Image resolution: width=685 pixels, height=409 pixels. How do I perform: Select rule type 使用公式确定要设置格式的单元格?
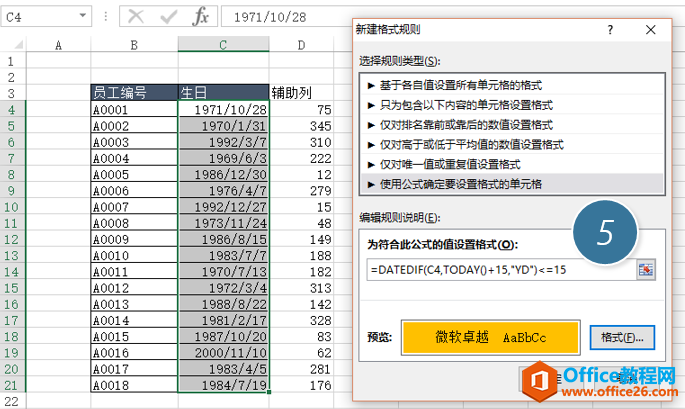point(512,184)
